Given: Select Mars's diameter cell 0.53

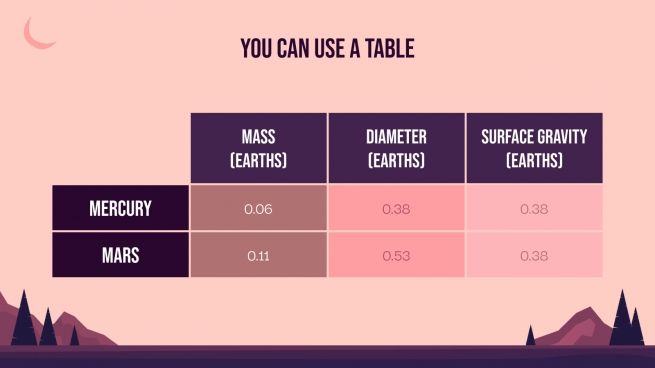Looking at the screenshot, I should (396, 255).
